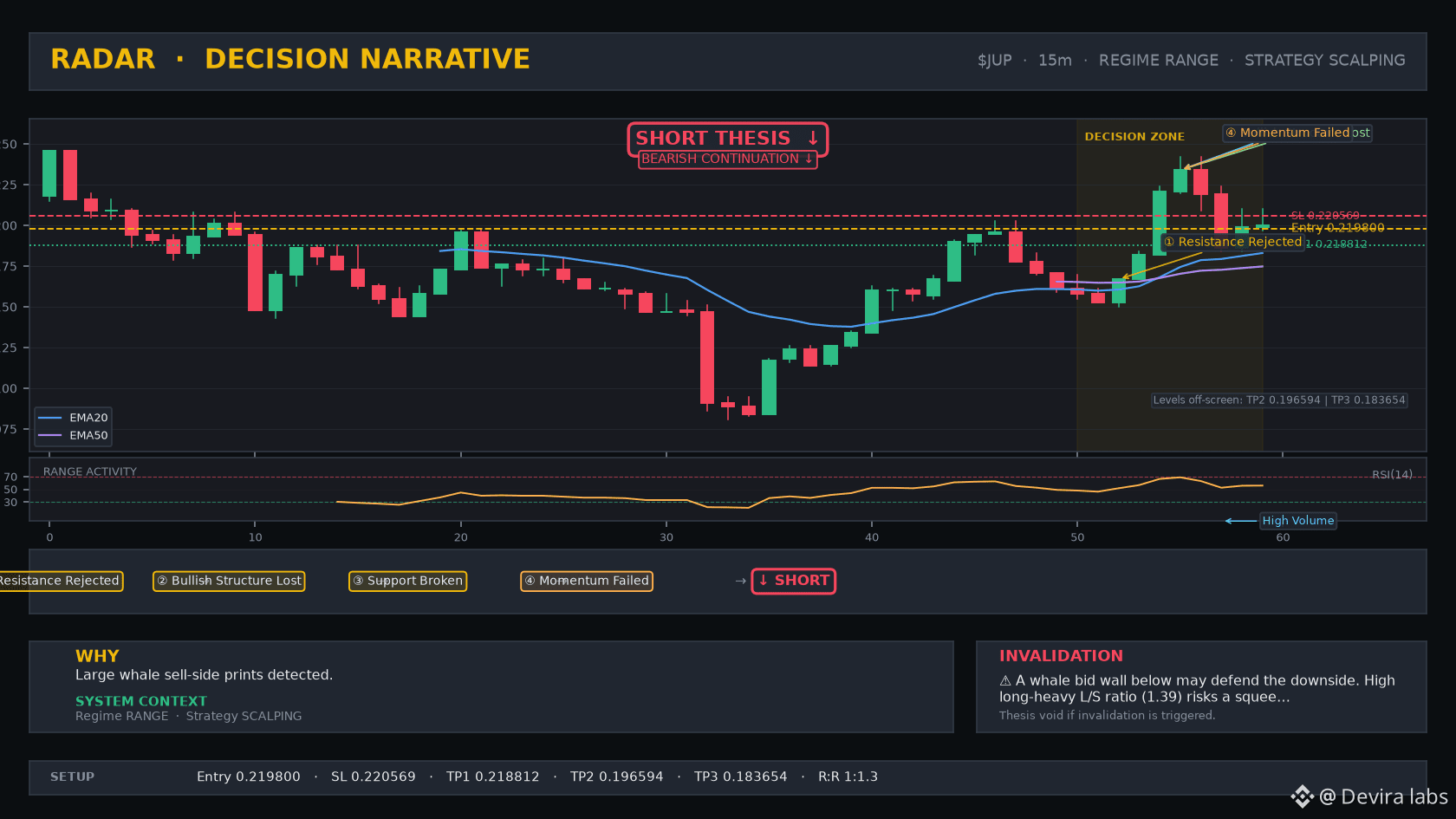This screenshot has width=1456, height=819.
Task: Click the SL 0.220569 label on the chart
Action: click(1325, 216)
